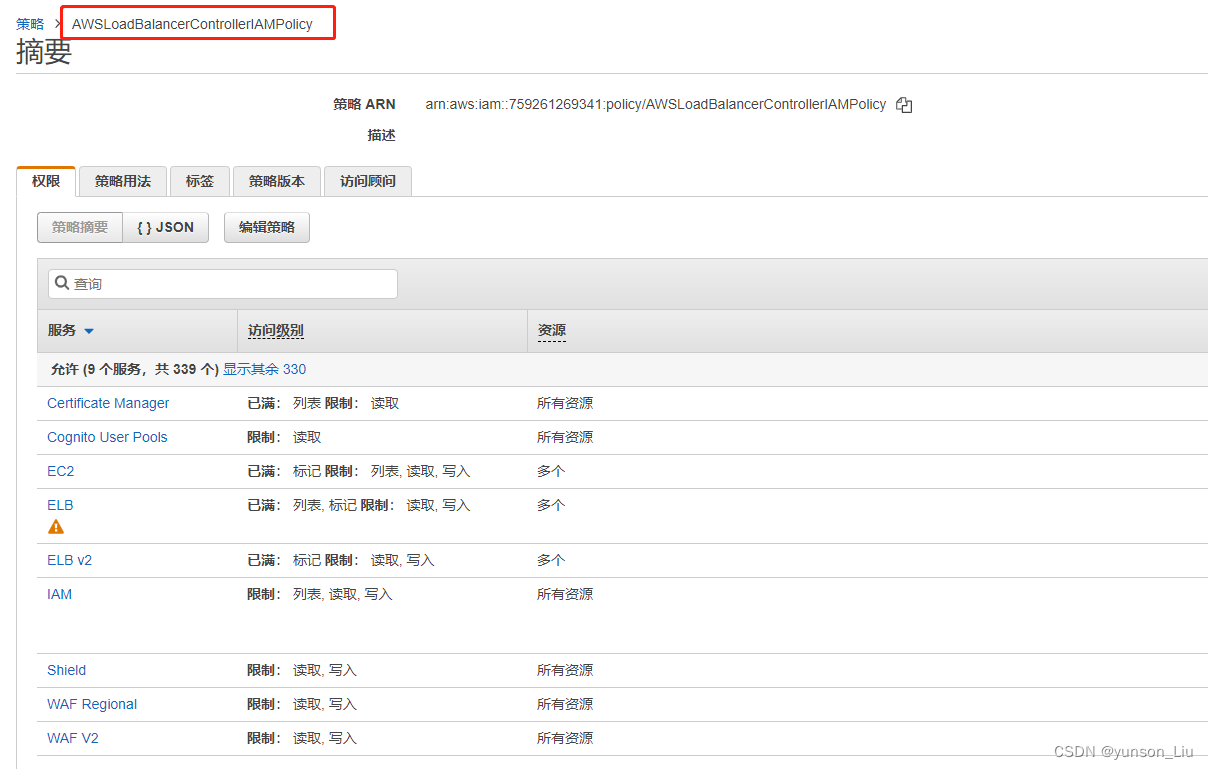Click the 显示其余 330 link

pyautogui.click(x=265, y=369)
